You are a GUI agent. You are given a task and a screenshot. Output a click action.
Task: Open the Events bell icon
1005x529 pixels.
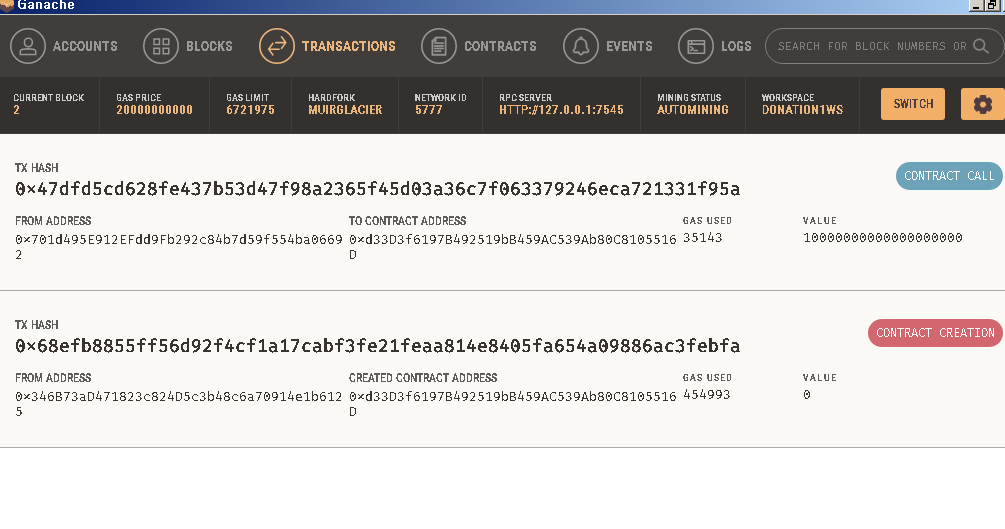(581, 46)
